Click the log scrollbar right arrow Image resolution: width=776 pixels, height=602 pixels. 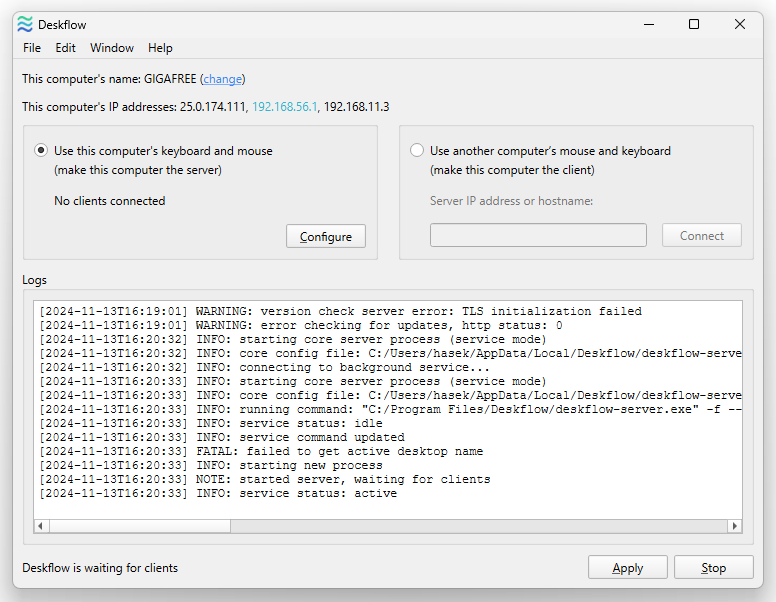(x=735, y=526)
